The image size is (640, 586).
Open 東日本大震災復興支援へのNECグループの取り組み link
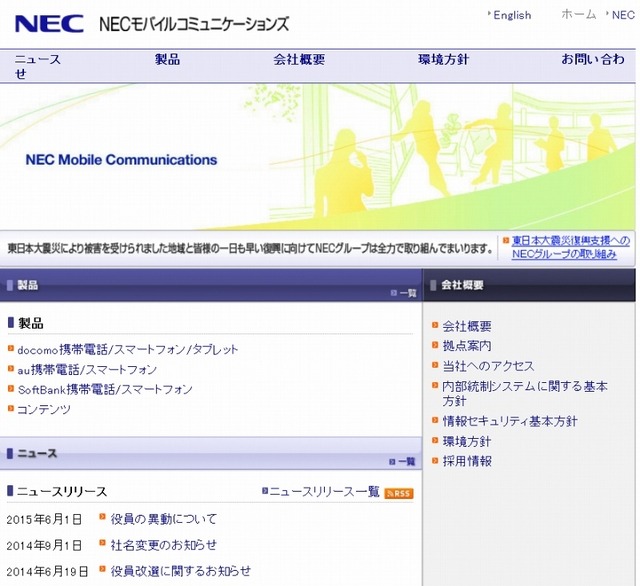[x=570, y=247]
